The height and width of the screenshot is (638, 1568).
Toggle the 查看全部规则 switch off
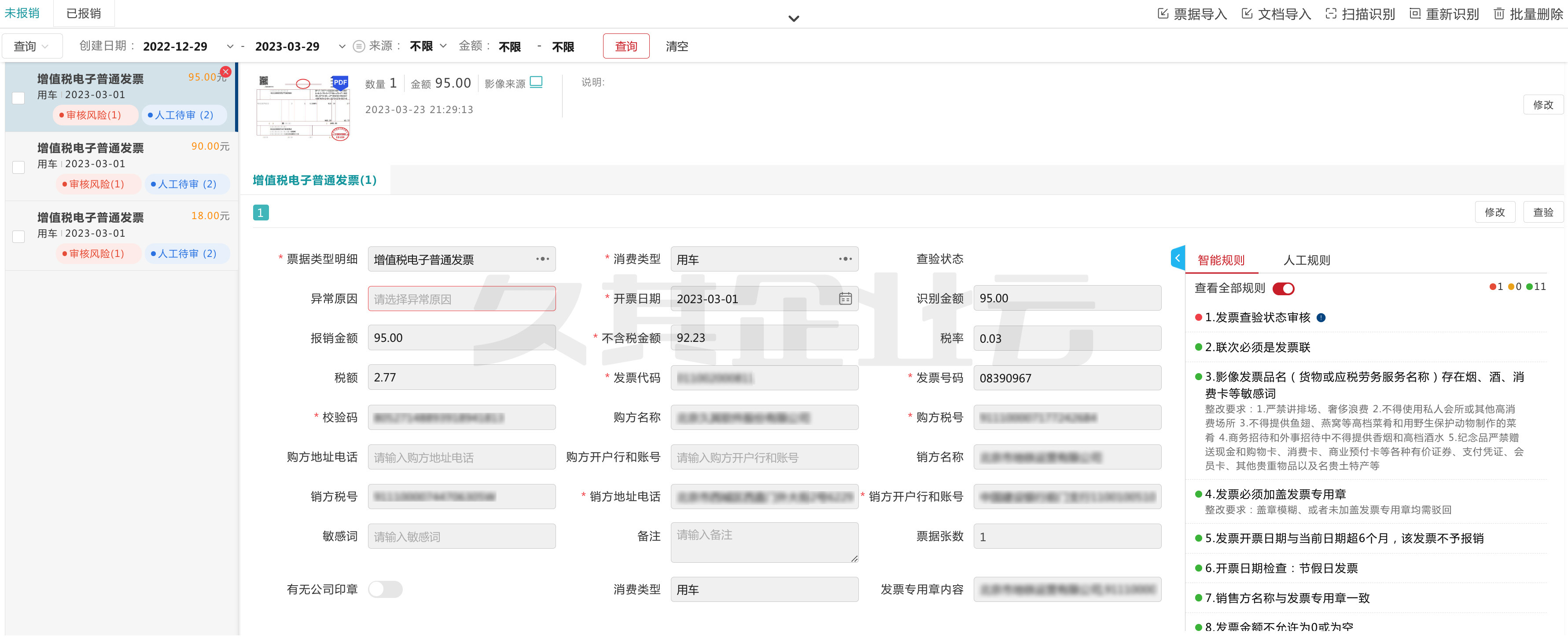point(1283,288)
